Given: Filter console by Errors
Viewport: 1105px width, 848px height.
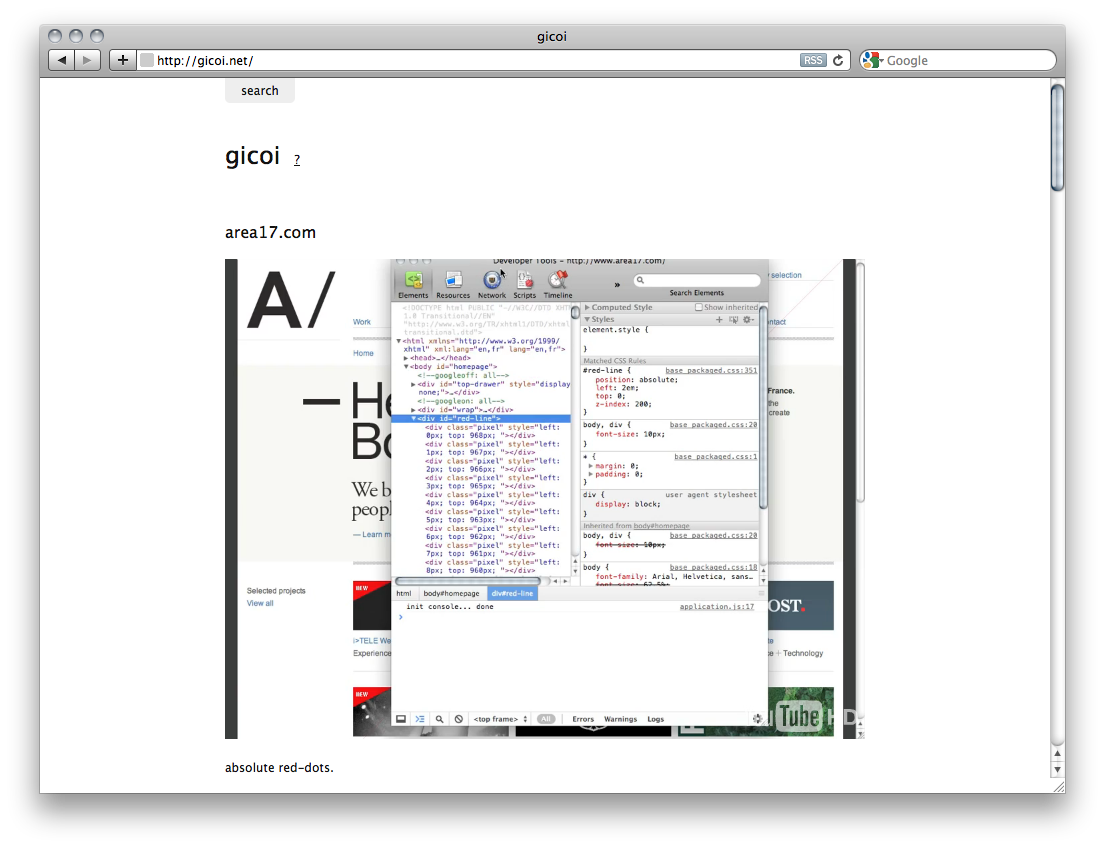Looking at the screenshot, I should (x=583, y=719).
